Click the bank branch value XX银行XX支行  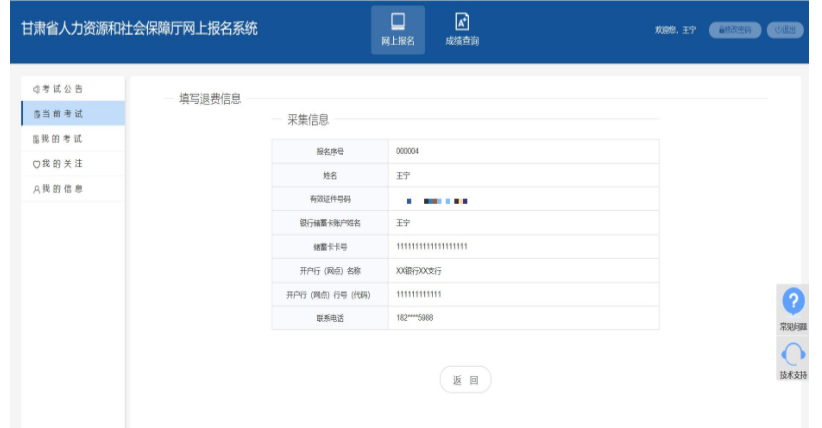tap(418, 270)
